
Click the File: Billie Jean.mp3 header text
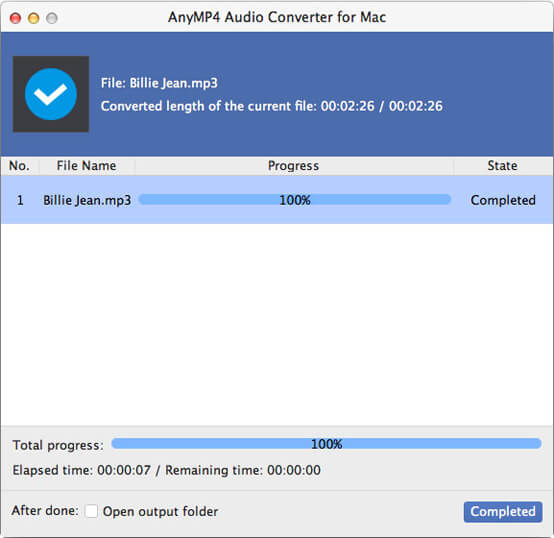pos(159,83)
